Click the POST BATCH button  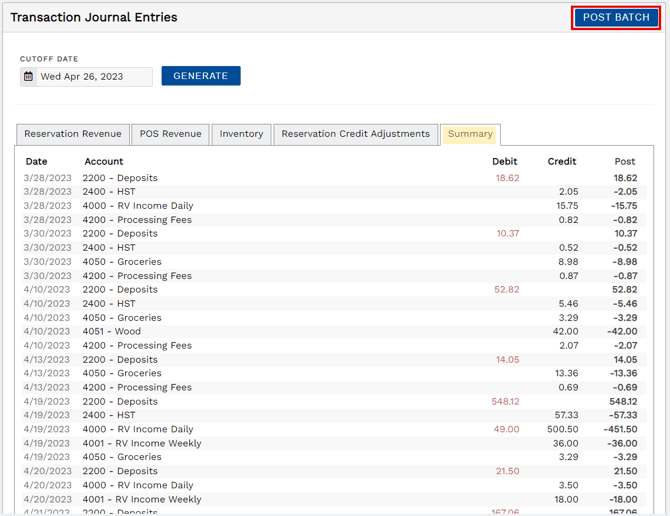tap(616, 18)
